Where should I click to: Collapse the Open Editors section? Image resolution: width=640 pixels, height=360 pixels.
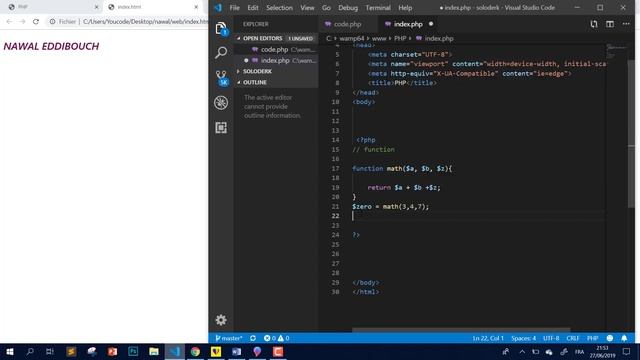pyautogui.click(x=276, y=38)
